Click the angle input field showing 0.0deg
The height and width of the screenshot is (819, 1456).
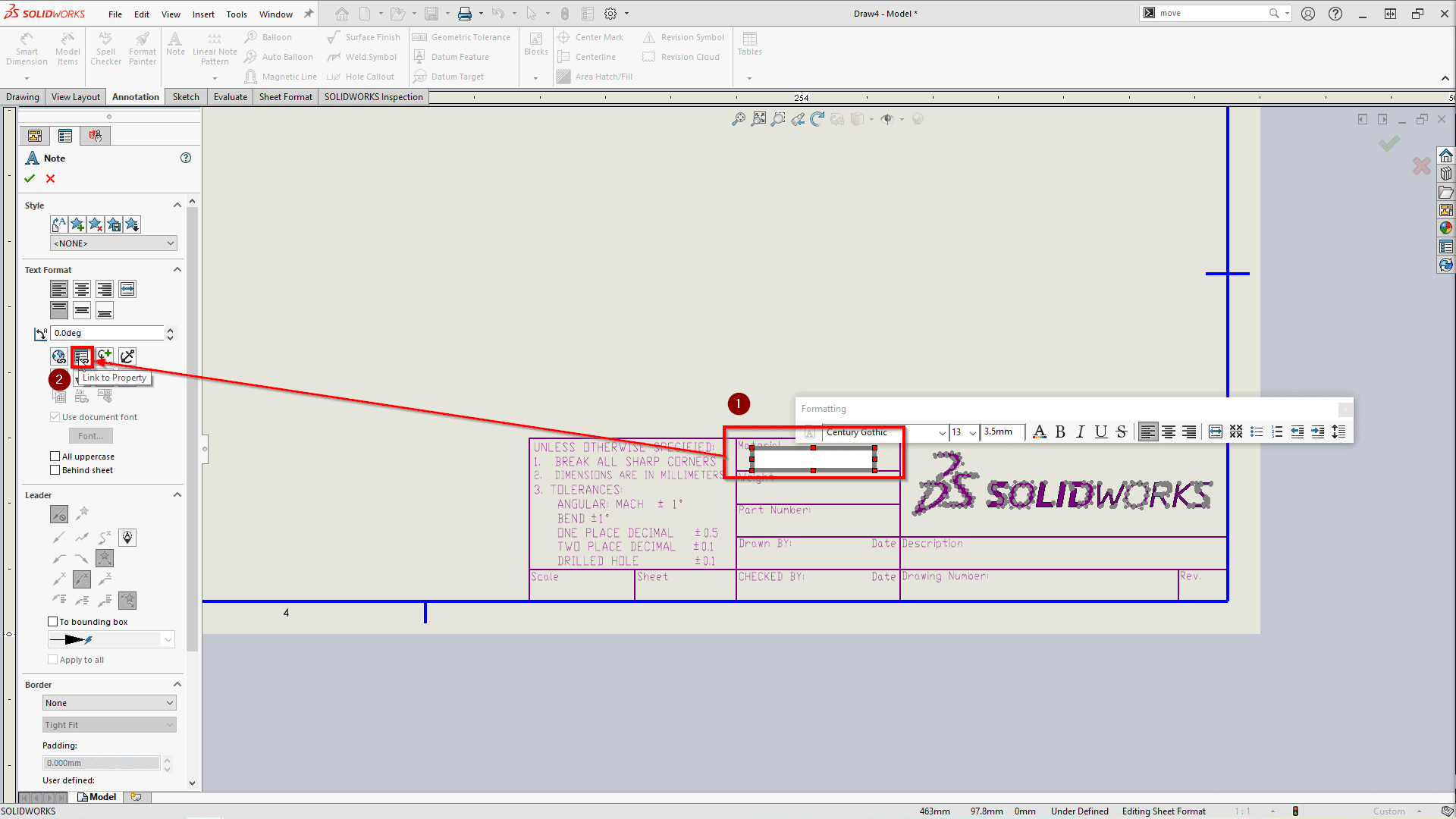[107, 334]
